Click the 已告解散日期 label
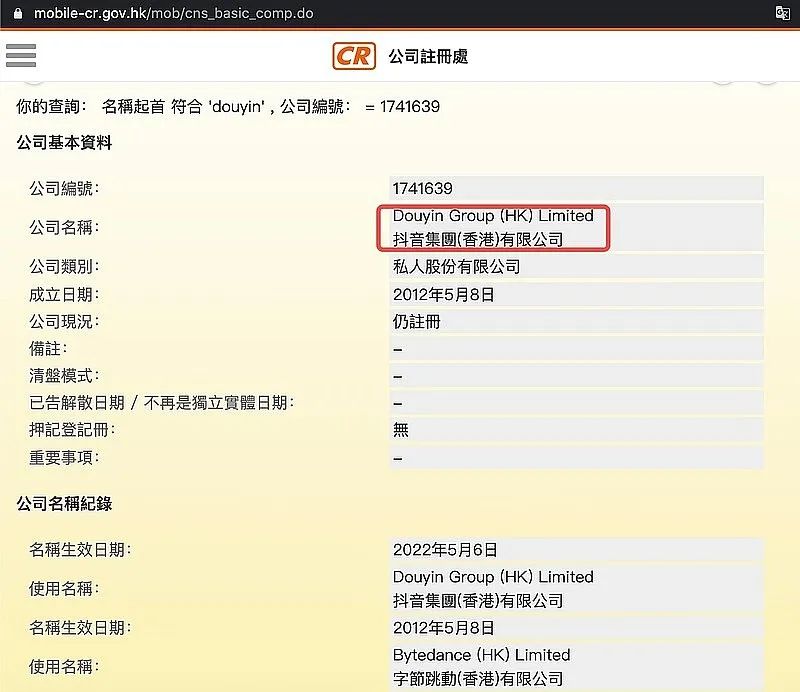 coord(161,403)
